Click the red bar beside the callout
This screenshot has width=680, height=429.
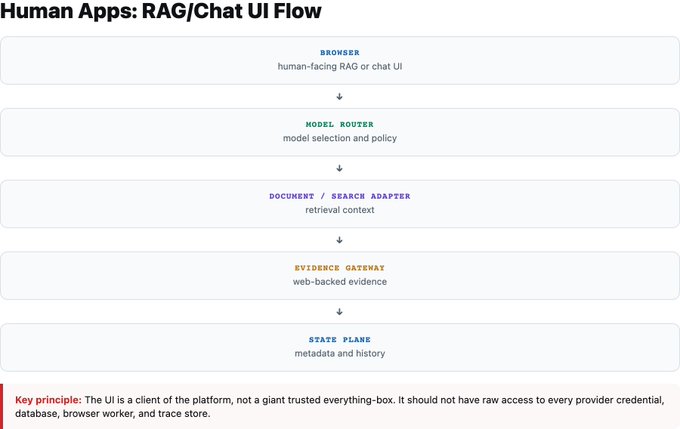click(x=1, y=406)
